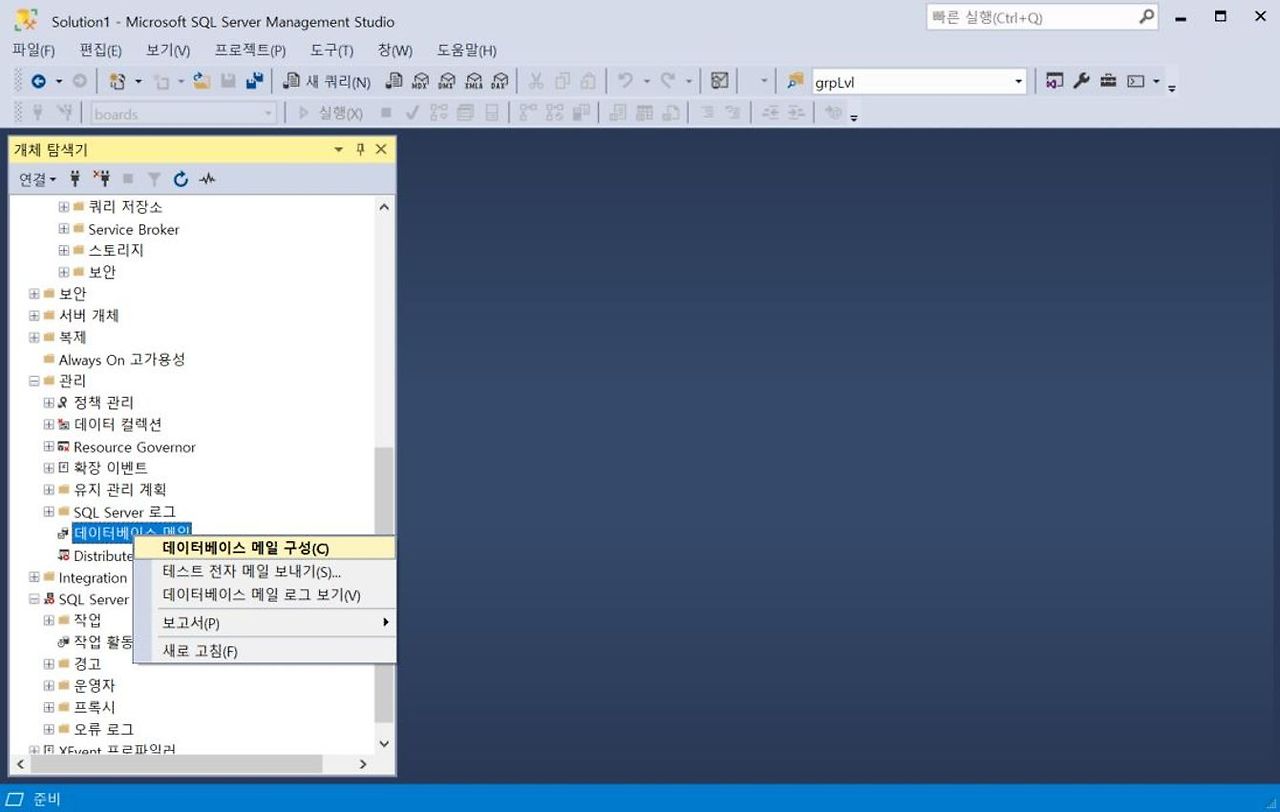Choose 데이터베이스 메일 구성(C) from context menu
Viewport: 1280px width, 812px height.
click(265, 548)
